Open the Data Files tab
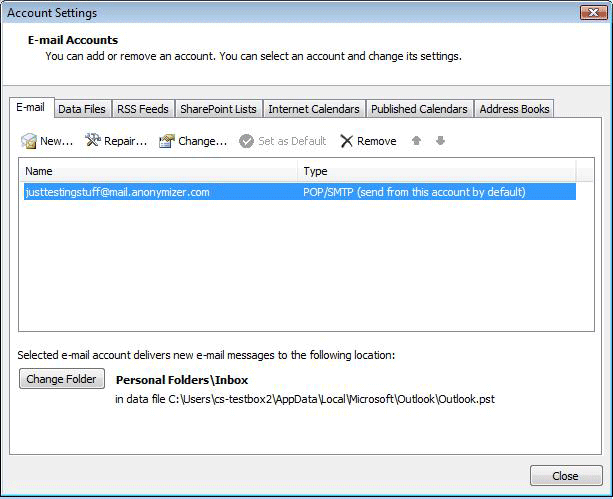This screenshot has width=613, height=499. 82,109
